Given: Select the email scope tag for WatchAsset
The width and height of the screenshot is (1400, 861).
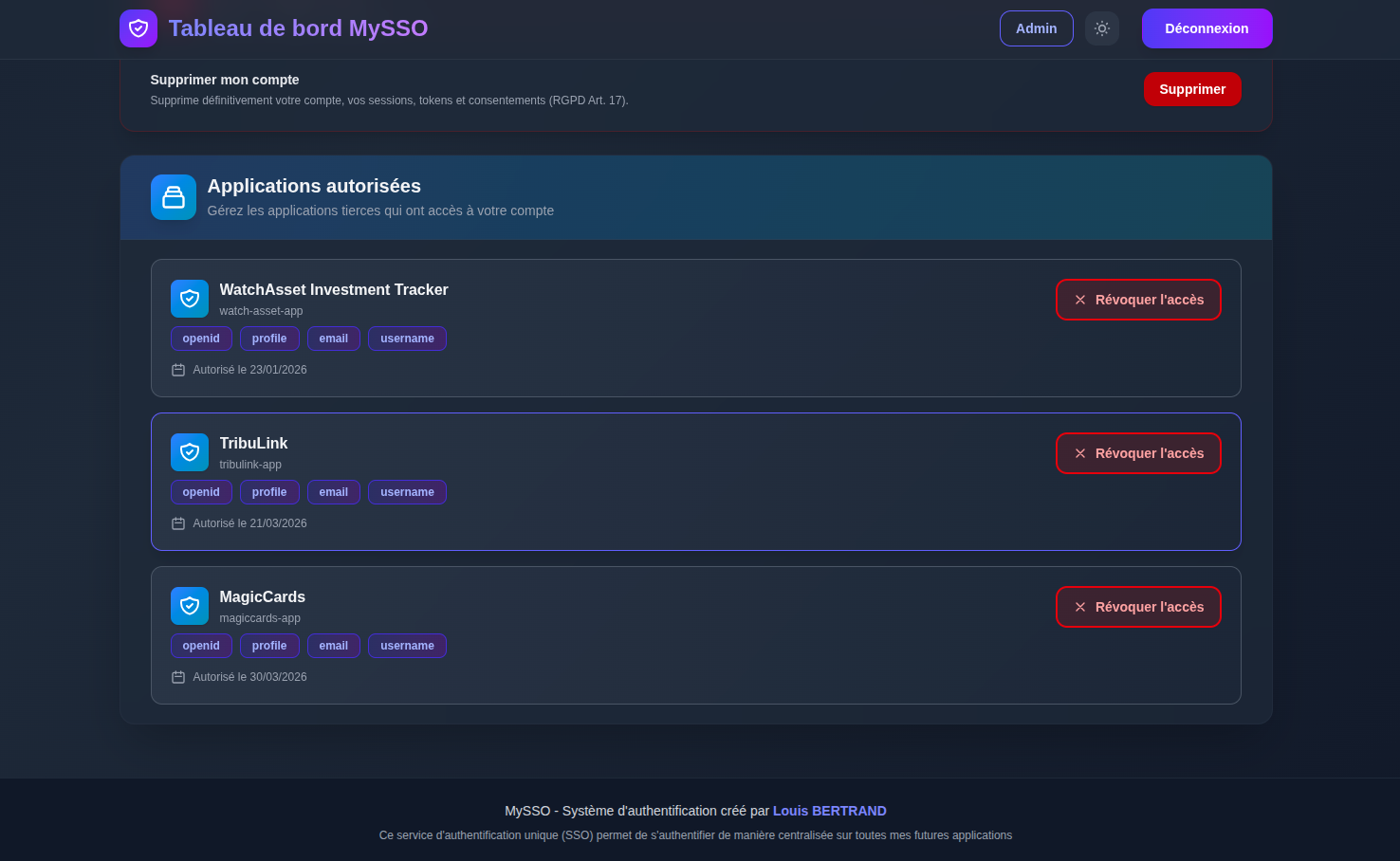Looking at the screenshot, I should tap(334, 339).
